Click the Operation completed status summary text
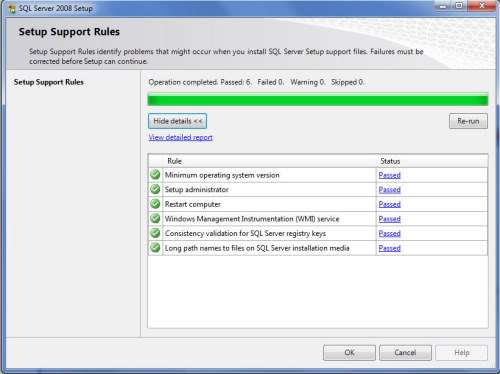This screenshot has height=374, width=500. (256, 82)
